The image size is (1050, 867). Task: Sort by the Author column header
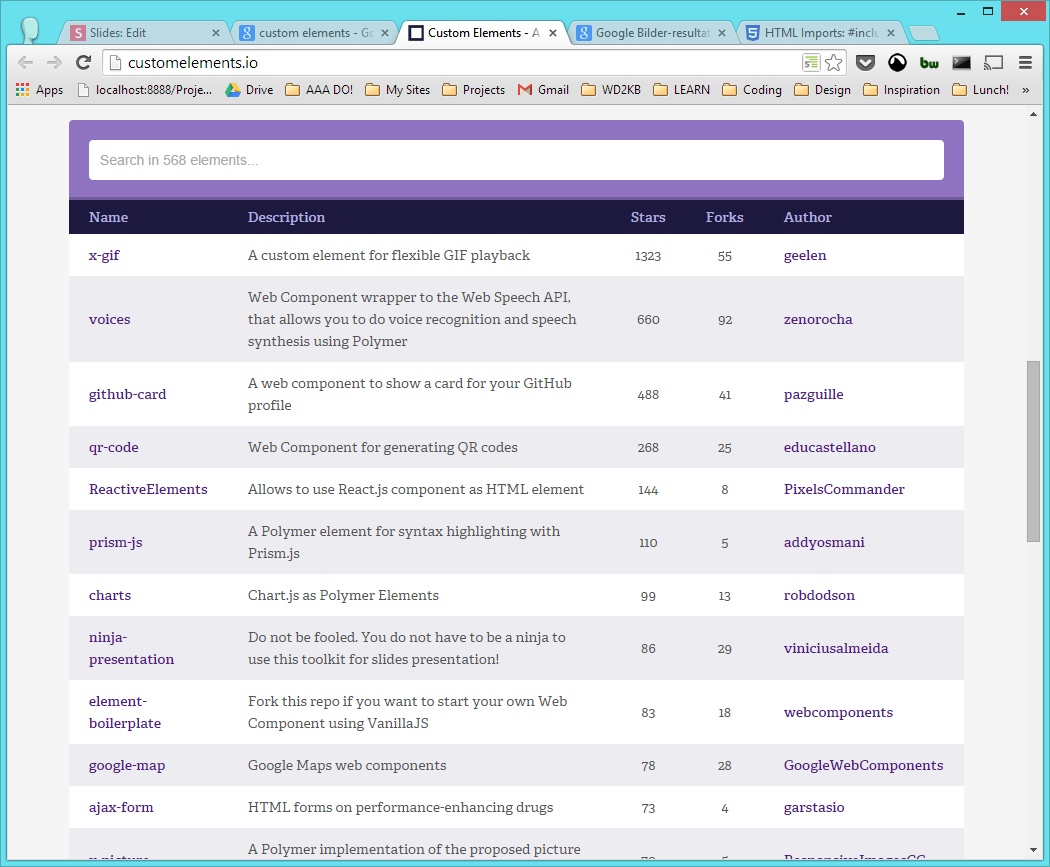[x=808, y=217]
